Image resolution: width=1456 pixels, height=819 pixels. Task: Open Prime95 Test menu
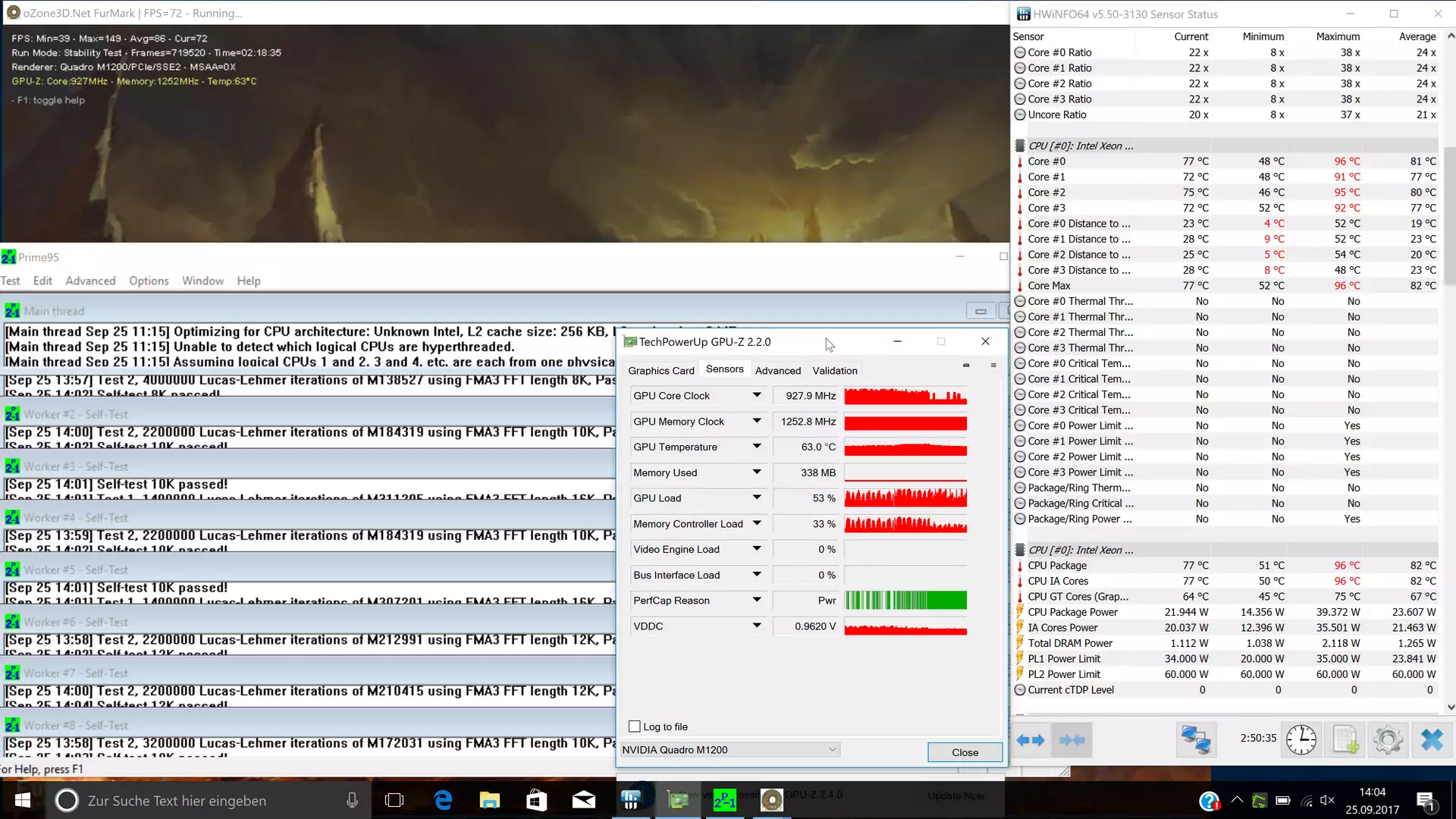click(11, 281)
